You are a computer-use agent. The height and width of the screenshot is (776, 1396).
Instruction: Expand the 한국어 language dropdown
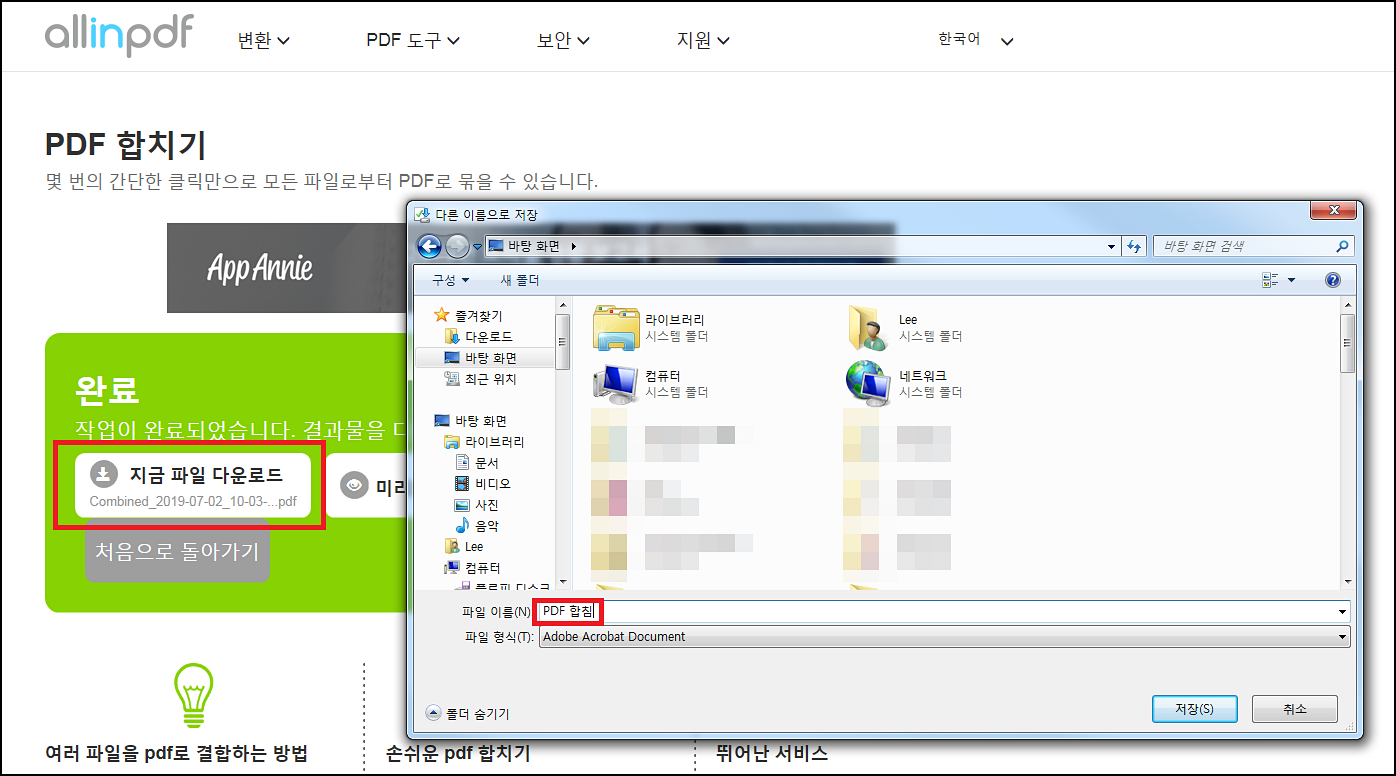coord(975,41)
